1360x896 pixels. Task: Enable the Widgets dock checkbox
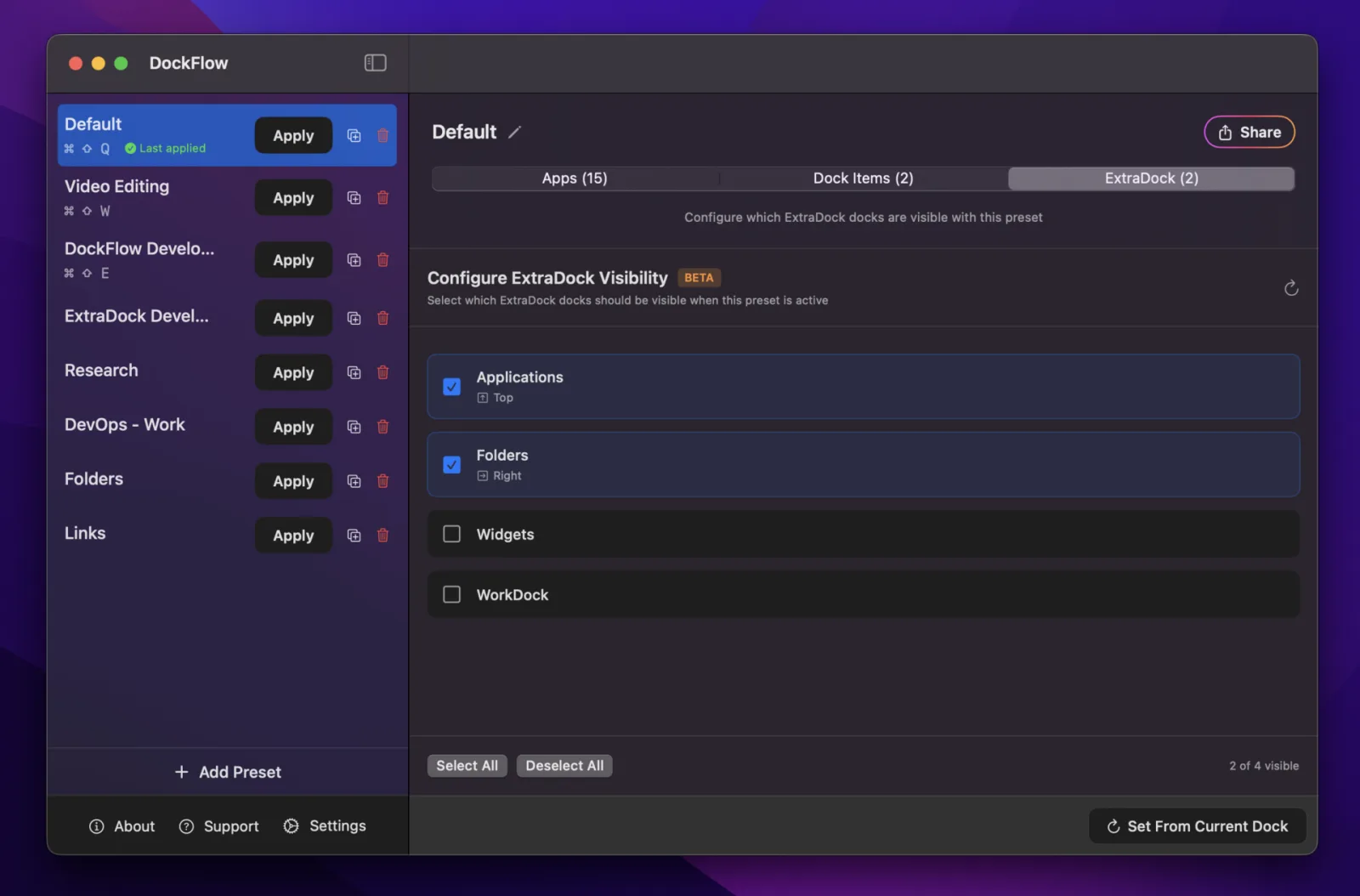coord(451,534)
